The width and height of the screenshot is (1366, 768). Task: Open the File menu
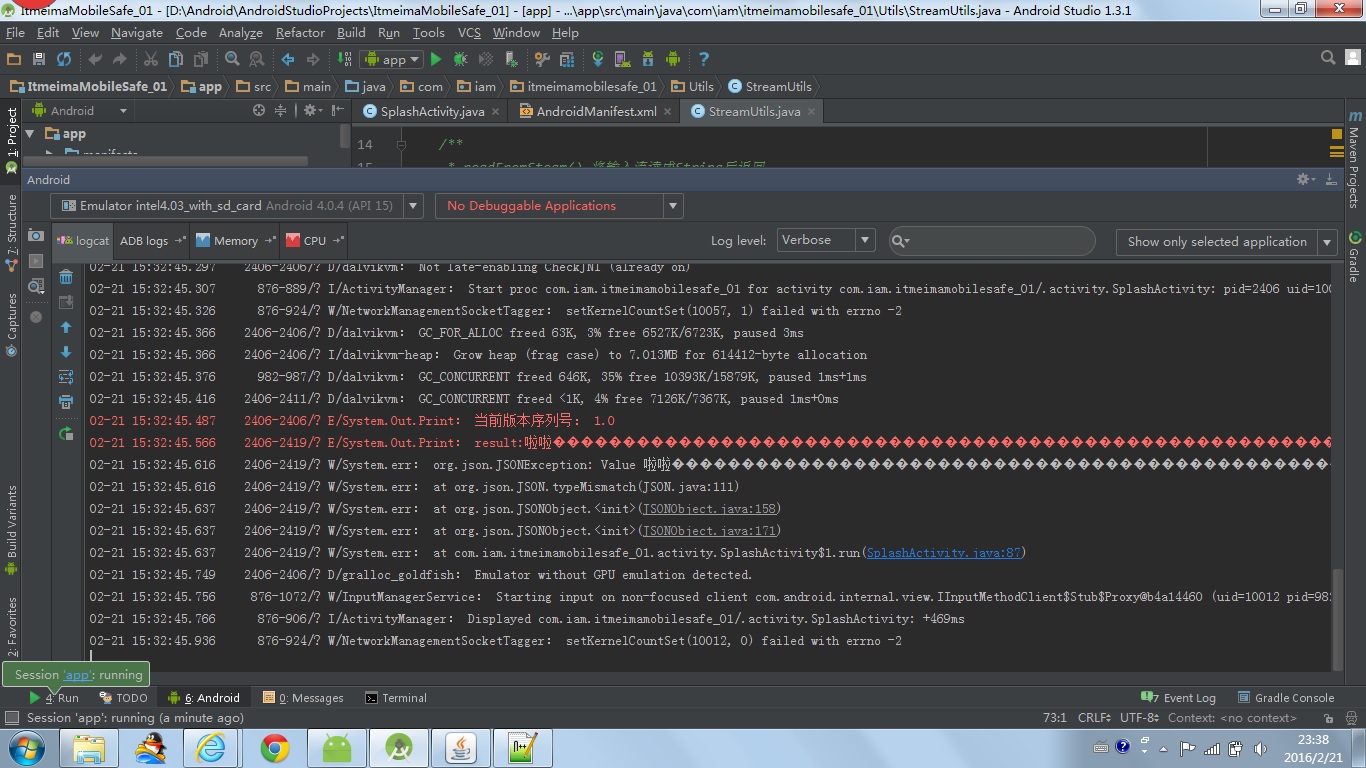15,32
